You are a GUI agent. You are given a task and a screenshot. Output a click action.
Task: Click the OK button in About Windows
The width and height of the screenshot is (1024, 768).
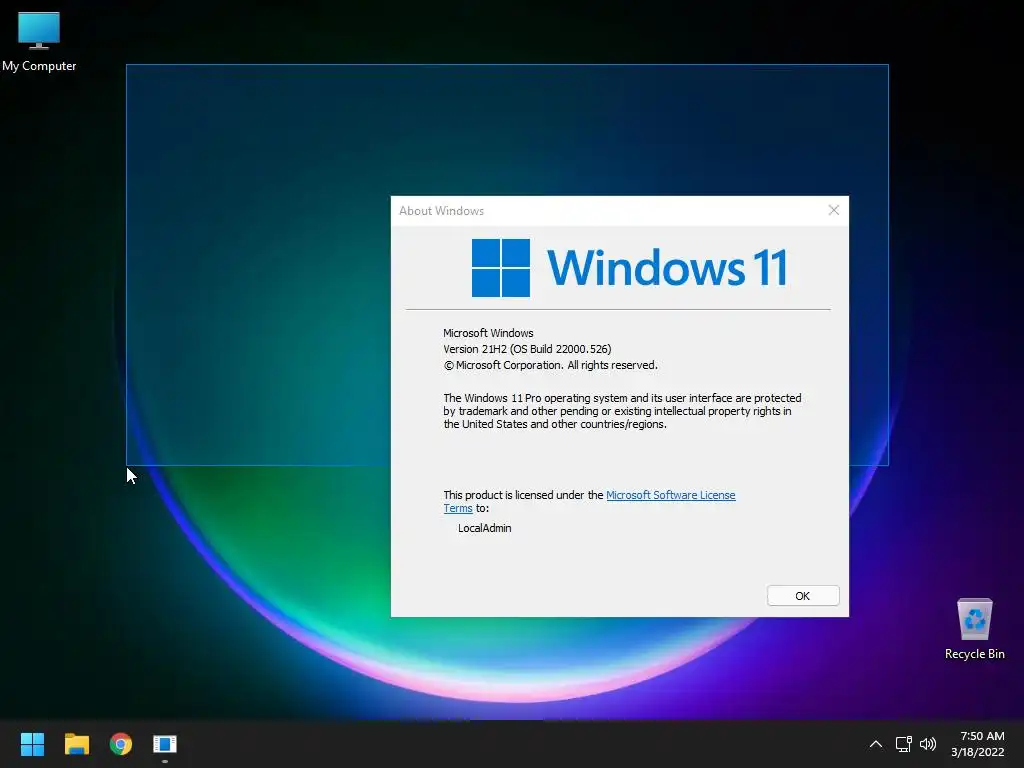[x=803, y=596]
